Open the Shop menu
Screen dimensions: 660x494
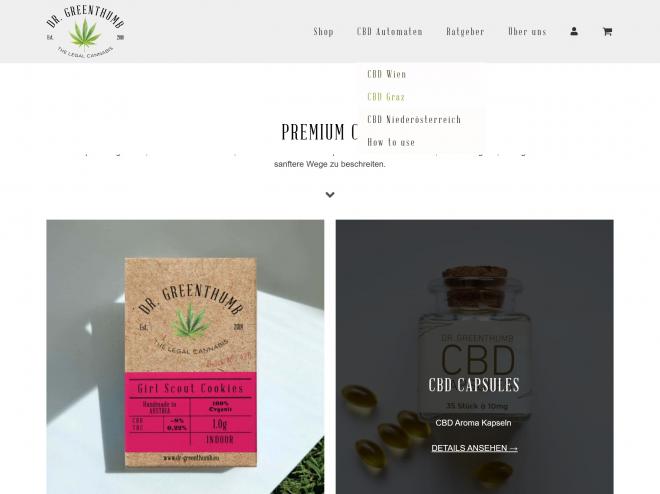[323, 32]
